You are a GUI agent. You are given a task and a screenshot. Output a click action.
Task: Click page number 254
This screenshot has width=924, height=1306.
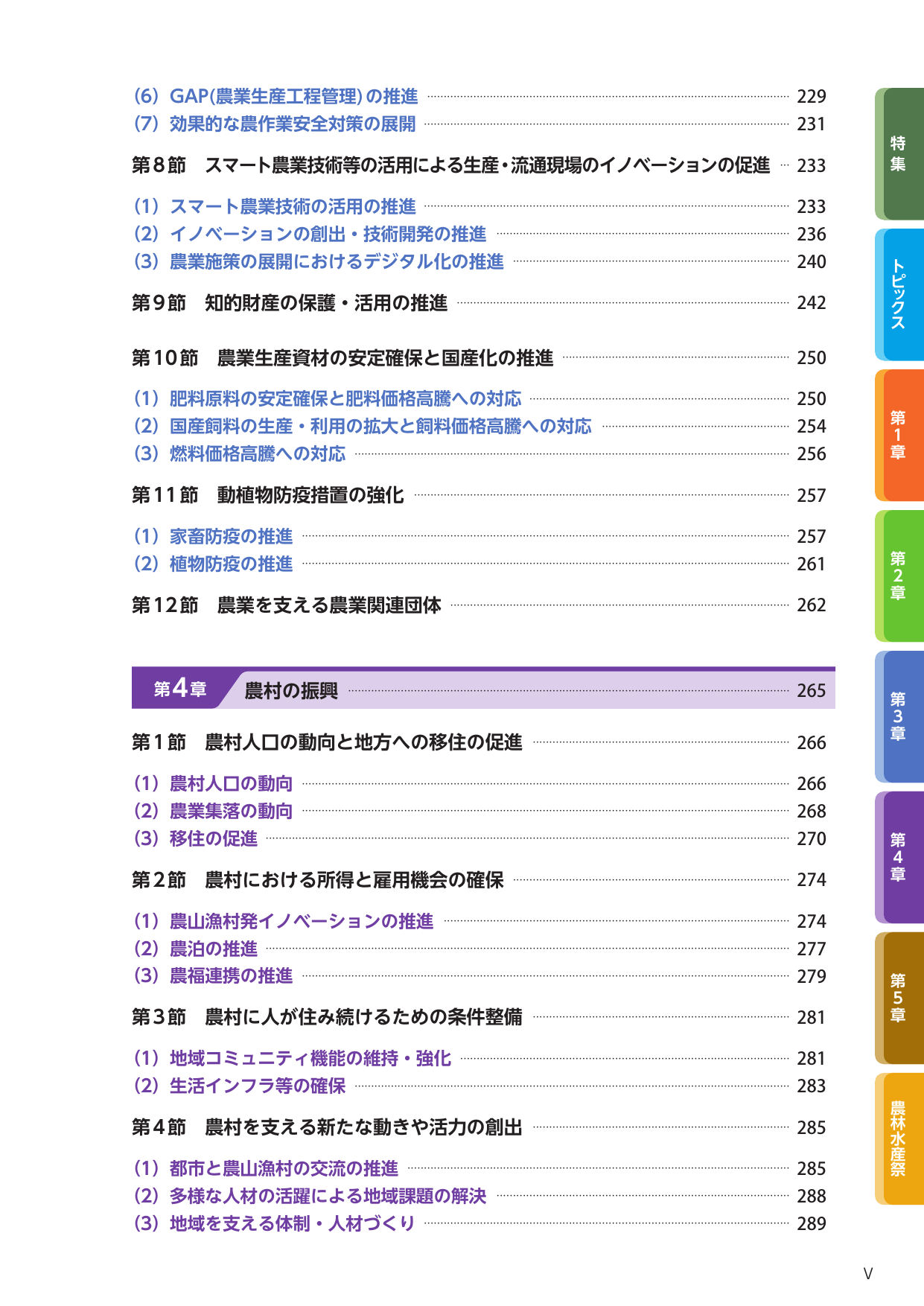812,427
